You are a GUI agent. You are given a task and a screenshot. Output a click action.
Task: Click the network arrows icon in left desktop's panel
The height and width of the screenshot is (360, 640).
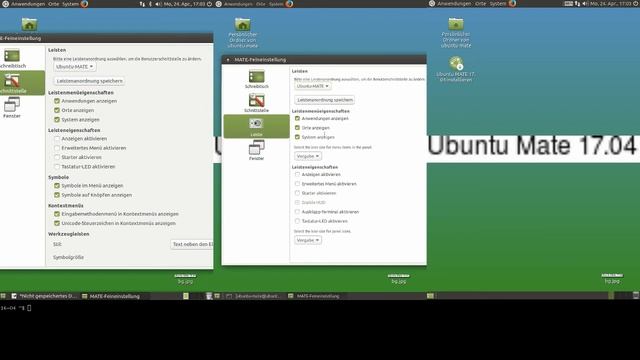[142, 4]
